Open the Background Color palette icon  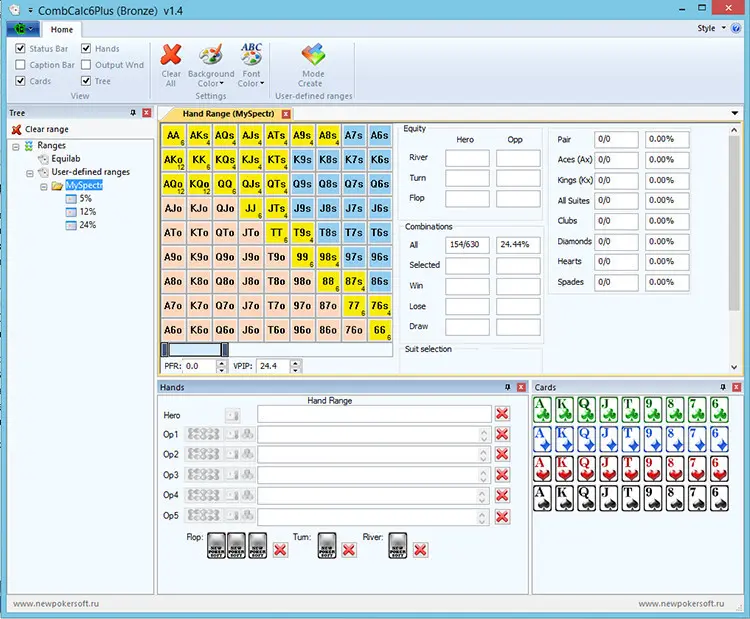(x=211, y=55)
